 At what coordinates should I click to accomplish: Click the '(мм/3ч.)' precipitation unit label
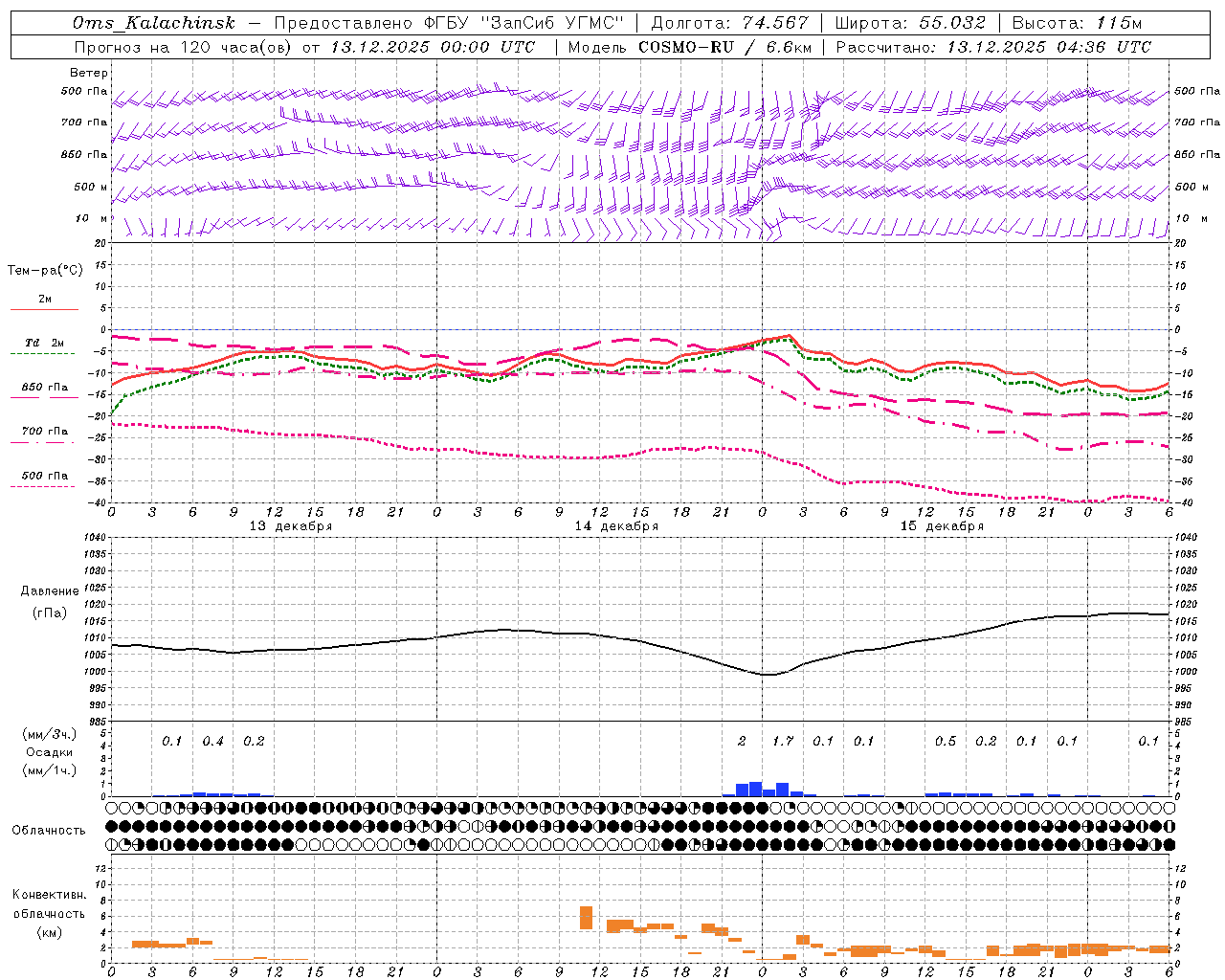click(50, 734)
